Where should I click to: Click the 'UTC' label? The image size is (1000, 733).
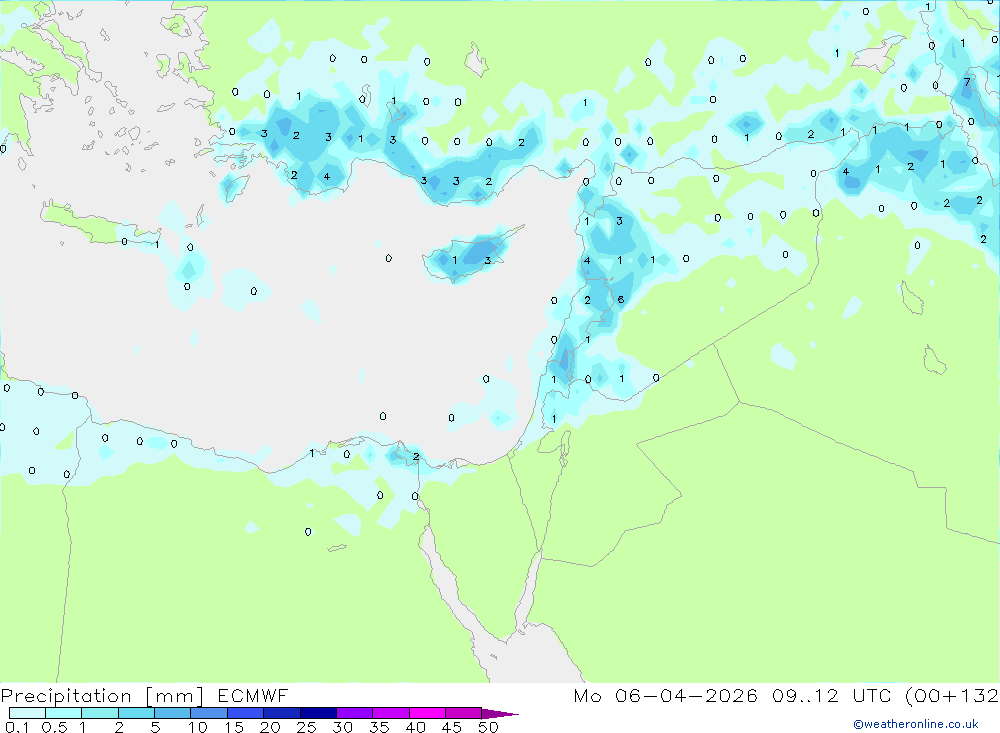pyautogui.click(x=874, y=695)
